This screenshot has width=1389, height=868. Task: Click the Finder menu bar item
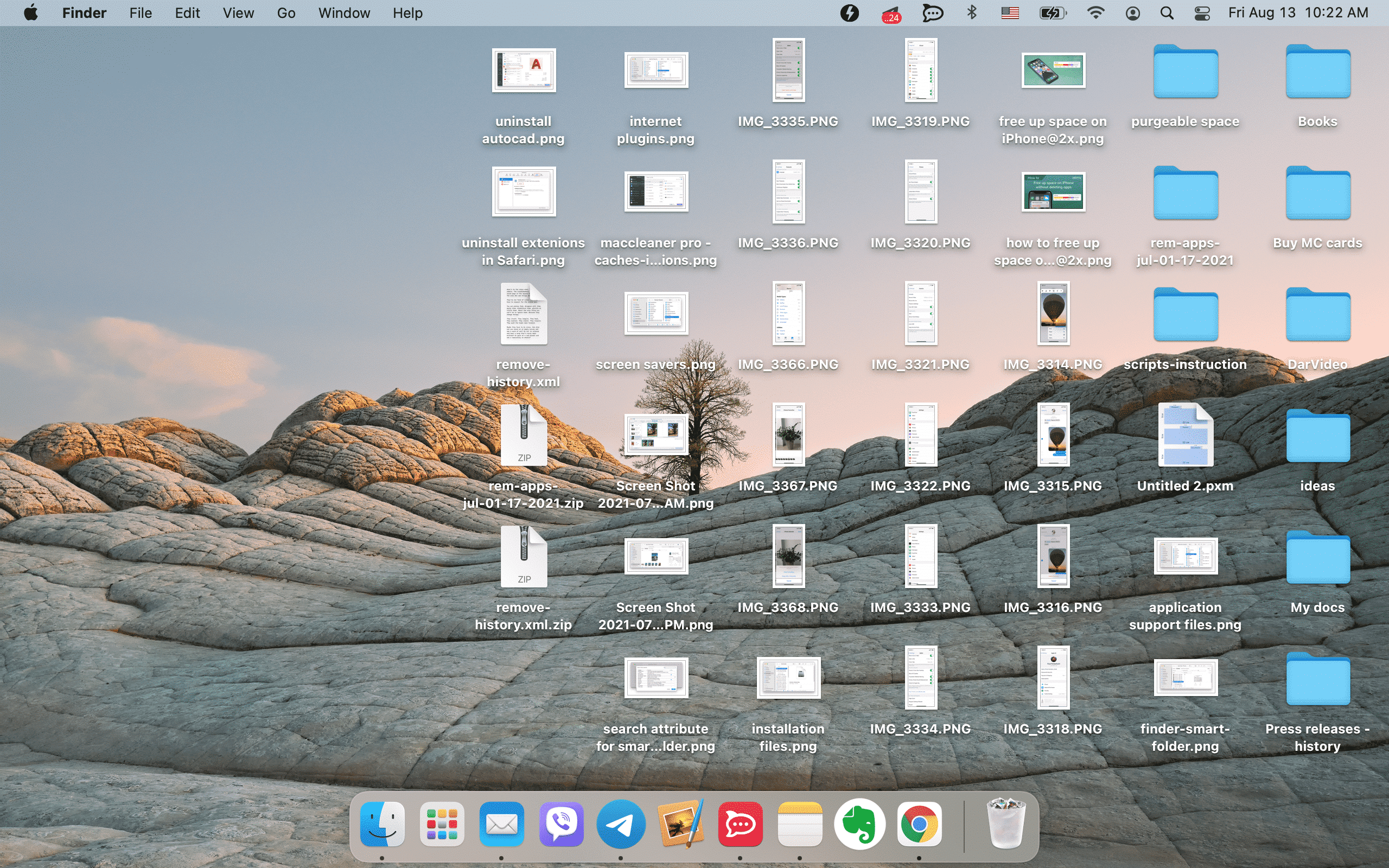coord(85,12)
